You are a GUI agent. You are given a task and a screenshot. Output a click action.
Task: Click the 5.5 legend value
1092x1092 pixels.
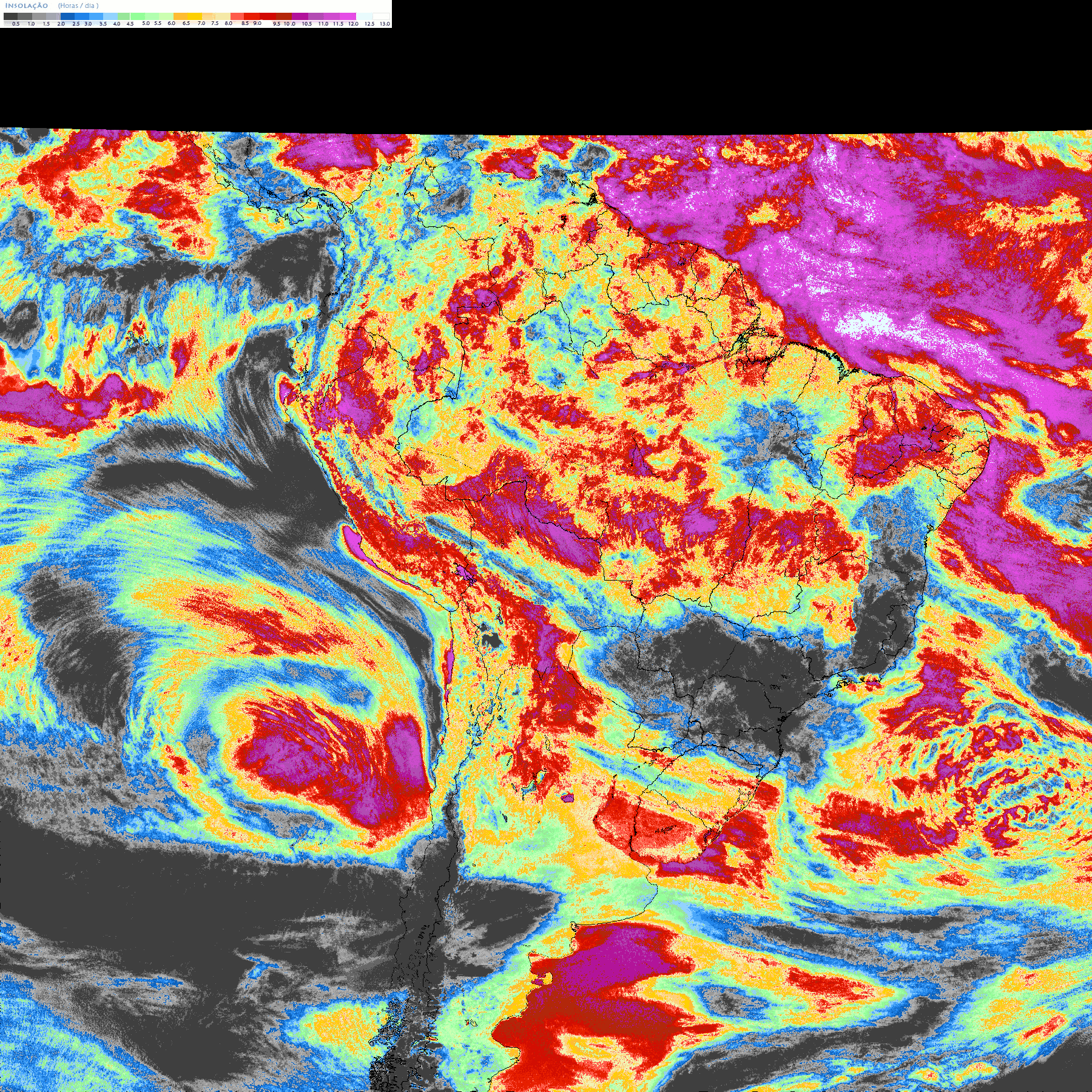tap(158, 23)
